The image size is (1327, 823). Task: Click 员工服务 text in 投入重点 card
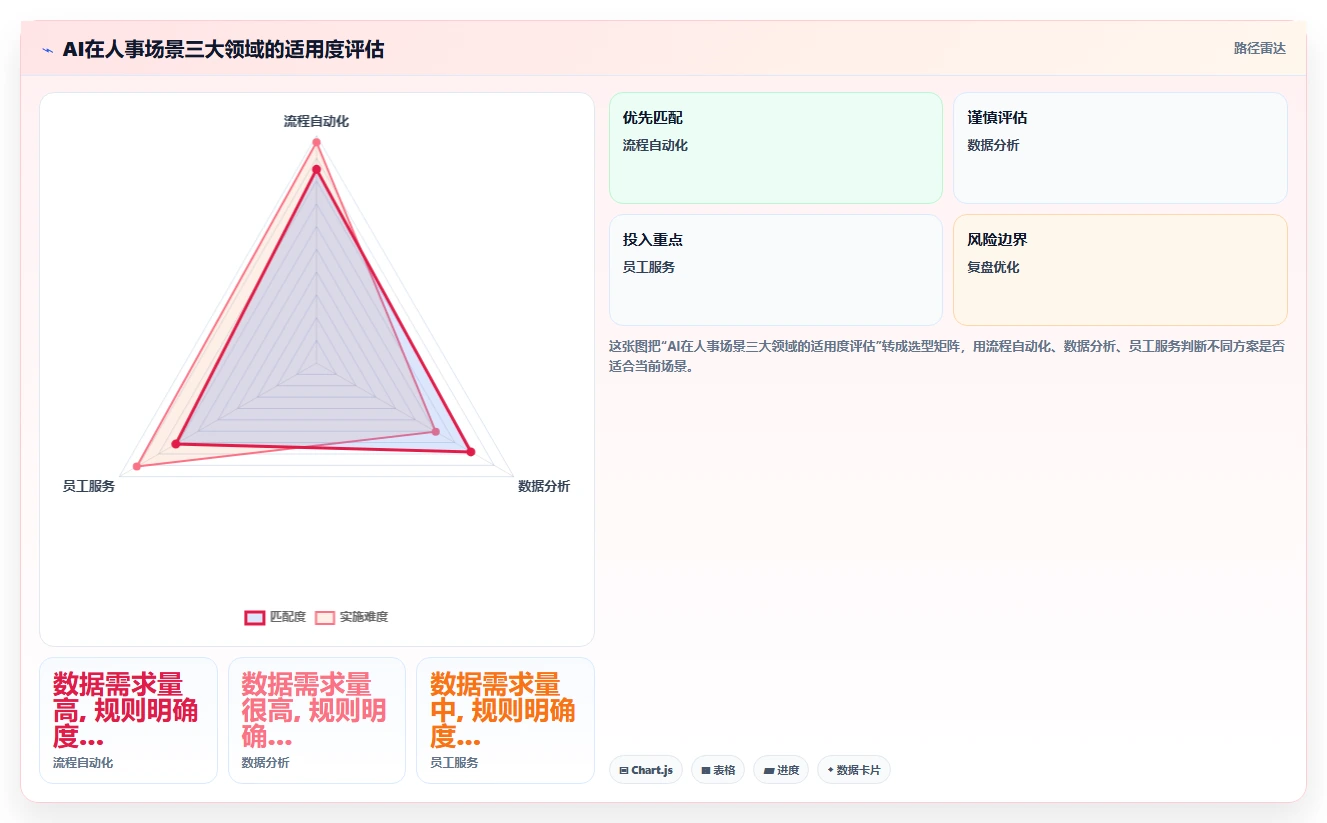point(649,267)
